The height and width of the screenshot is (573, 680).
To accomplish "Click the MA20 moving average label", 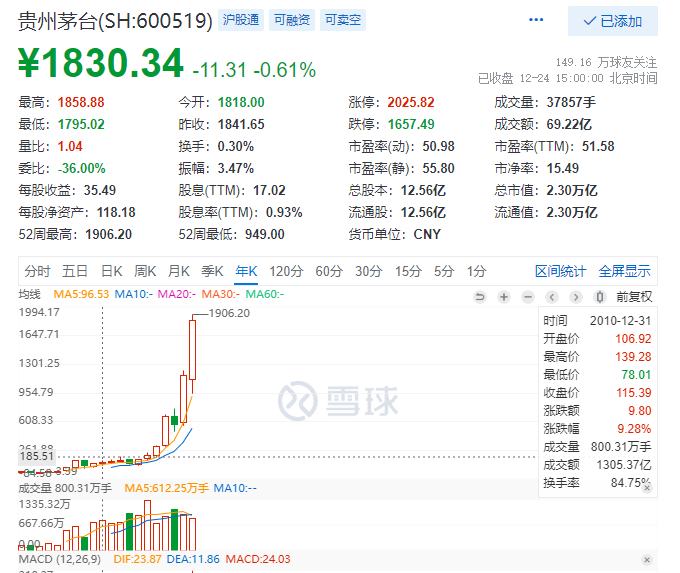I will click(x=177, y=294).
